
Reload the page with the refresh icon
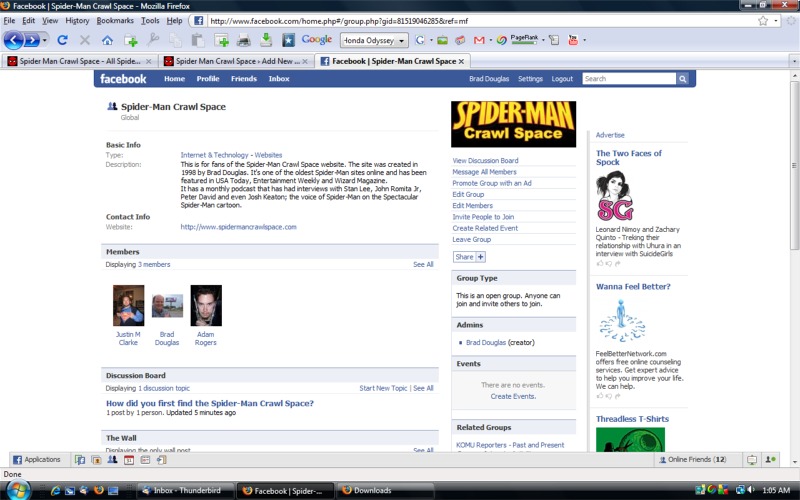(x=62, y=40)
